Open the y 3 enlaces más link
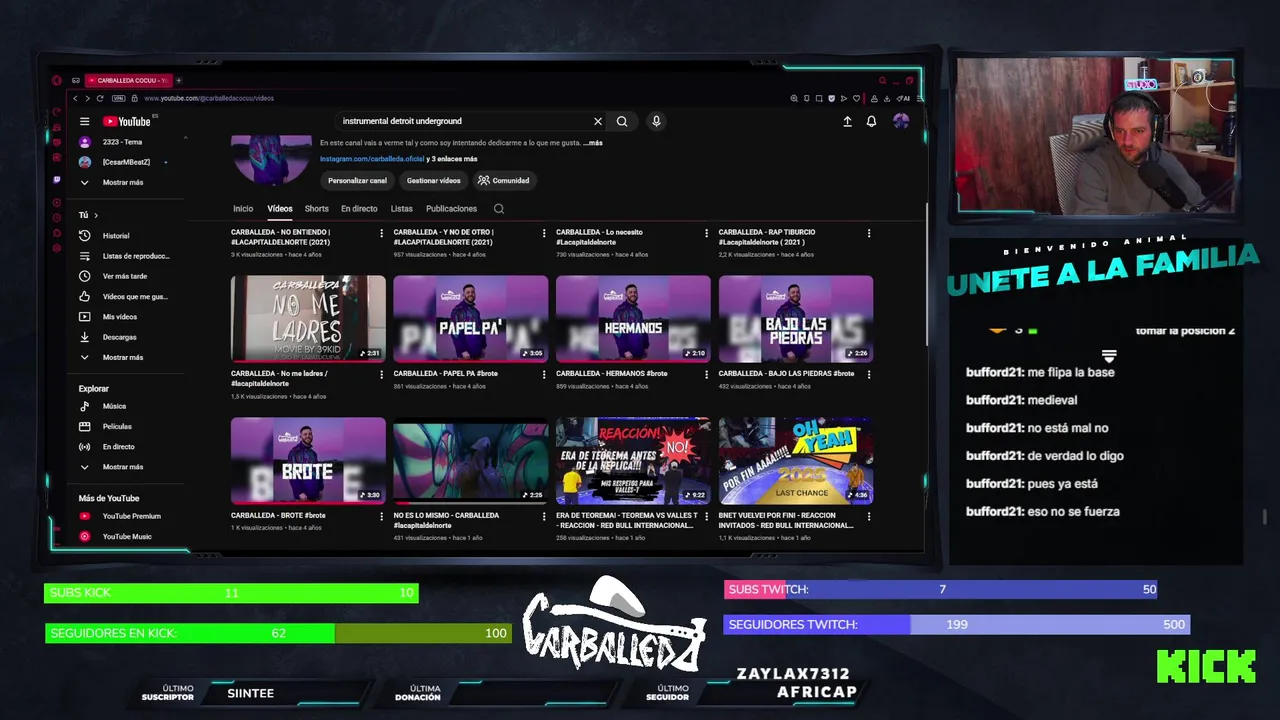This screenshot has width=1280, height=720. tap(452, 159)
